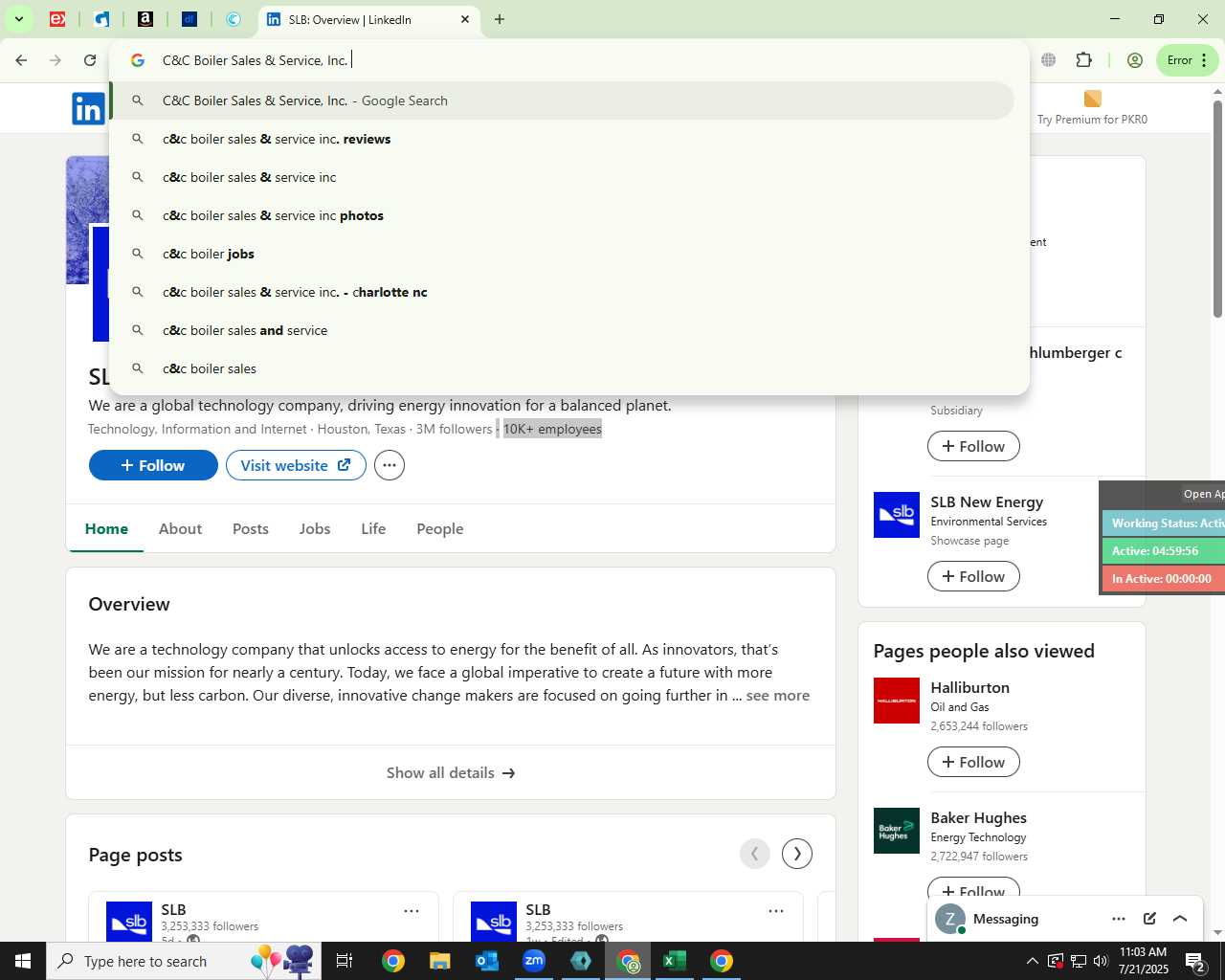Image resolution: width=1225 pixels, height=980 pixels.
Task: Follow SLB New Energy showcase page
Action: [973, 576]
